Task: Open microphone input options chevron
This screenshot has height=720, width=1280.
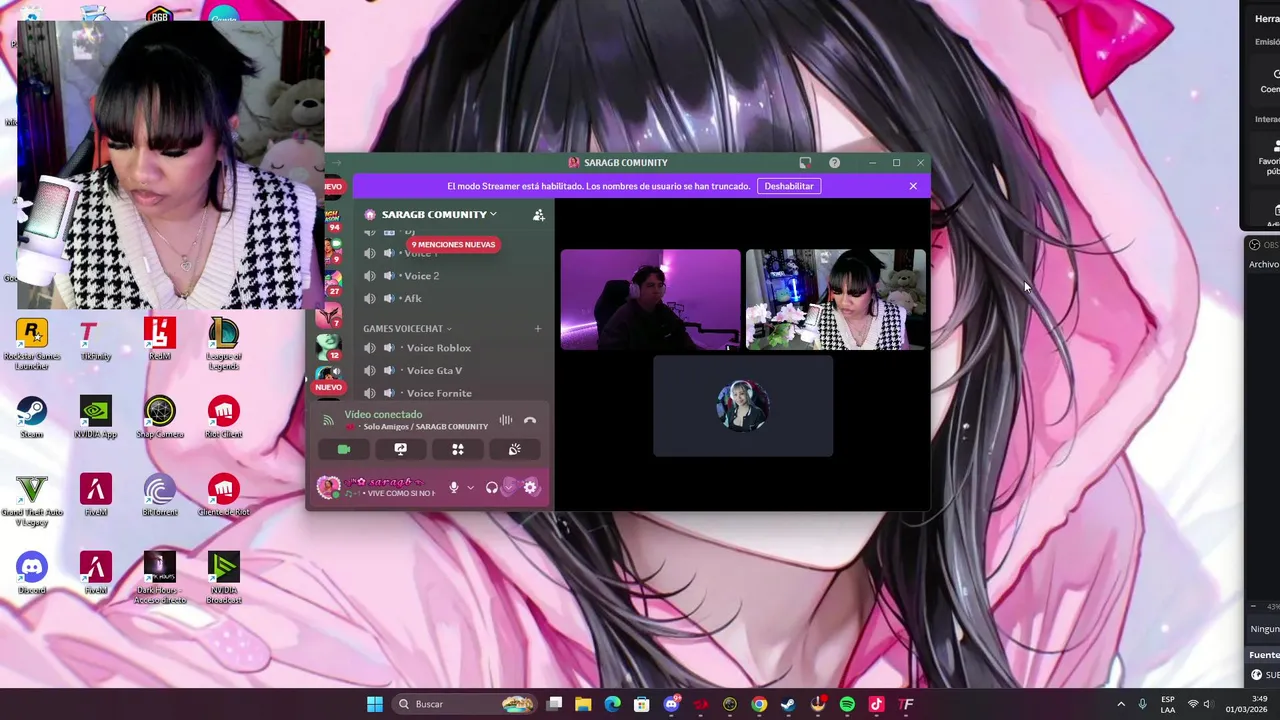Action: [x=470, y=487]
